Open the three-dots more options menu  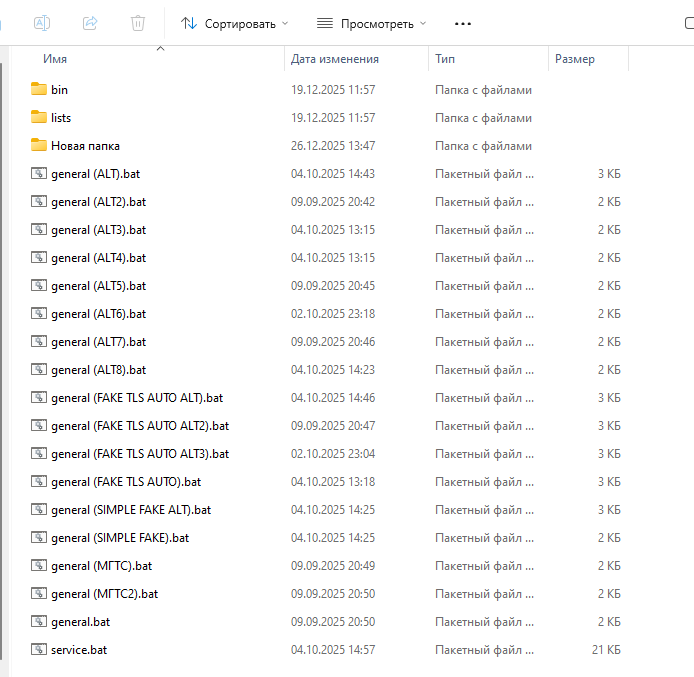click(463, 23)
